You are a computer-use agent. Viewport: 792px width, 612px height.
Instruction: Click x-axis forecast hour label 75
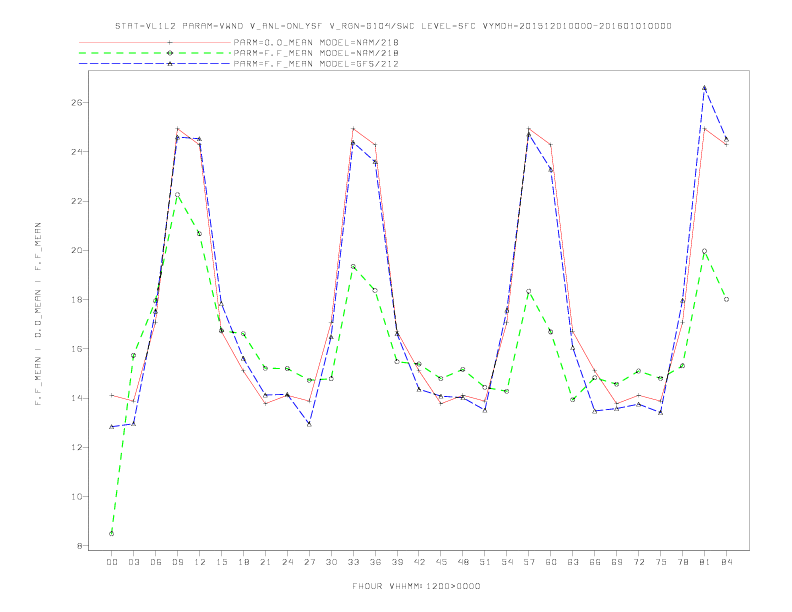click(x=661, y=562)
